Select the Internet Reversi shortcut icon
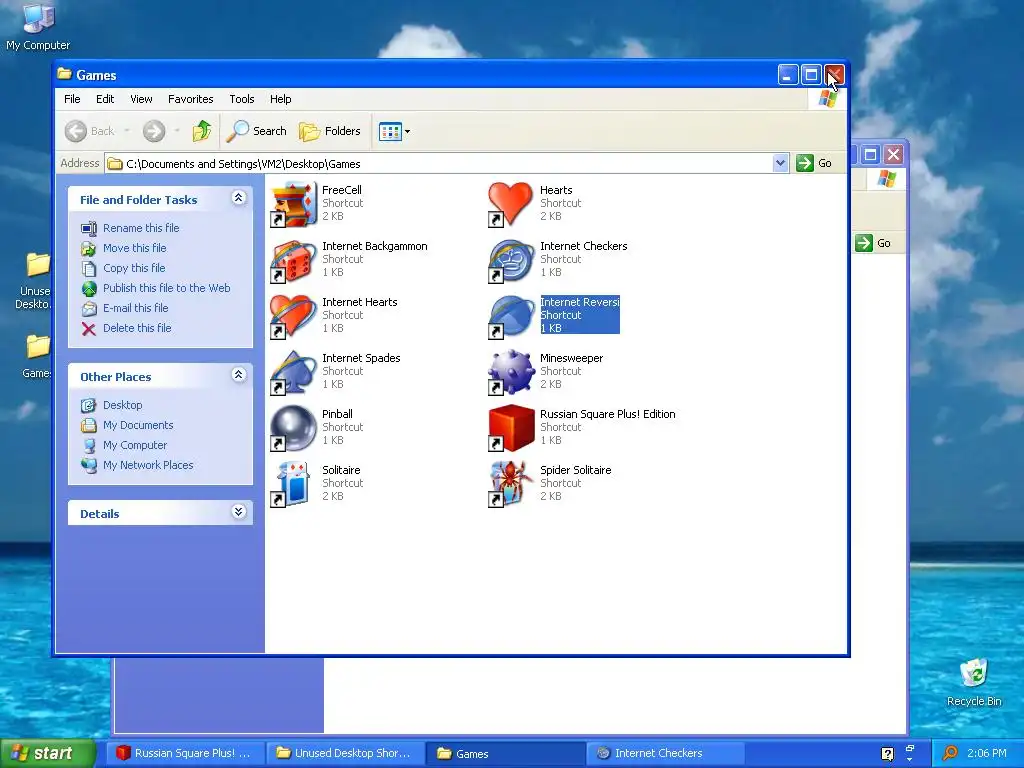The width and height of the screenshot is (1024, 768). click(x=511, y=317)
